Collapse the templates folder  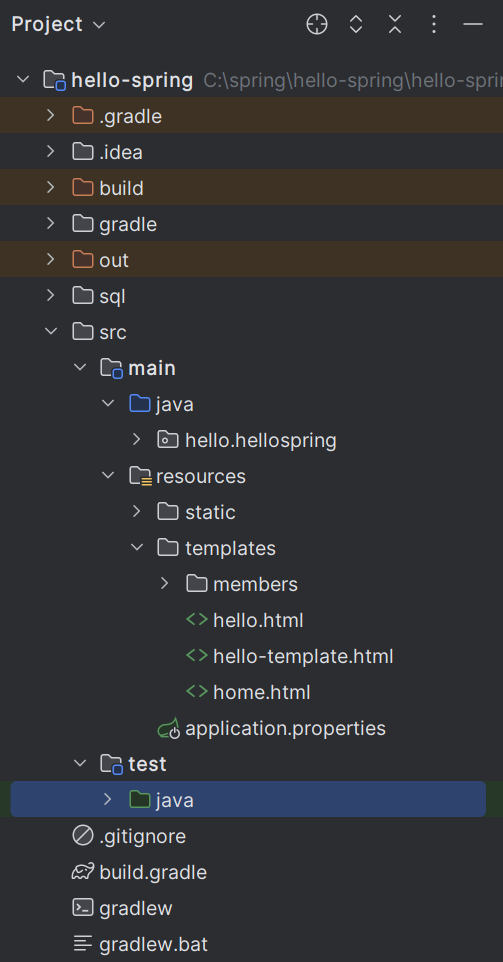point(137,548)
